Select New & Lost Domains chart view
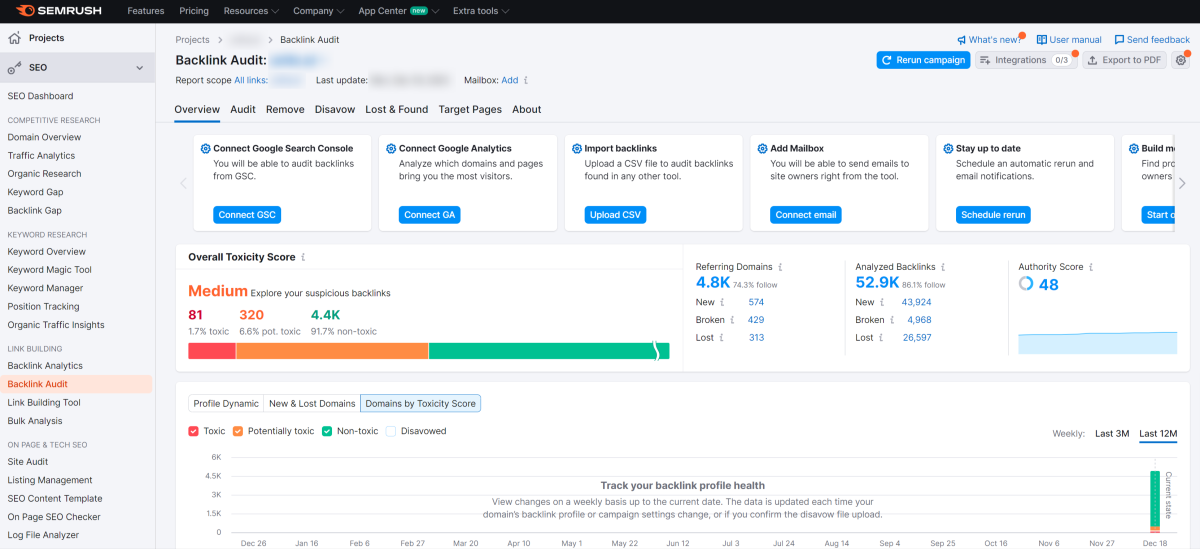1200x549 pixels. coord(312,403)
